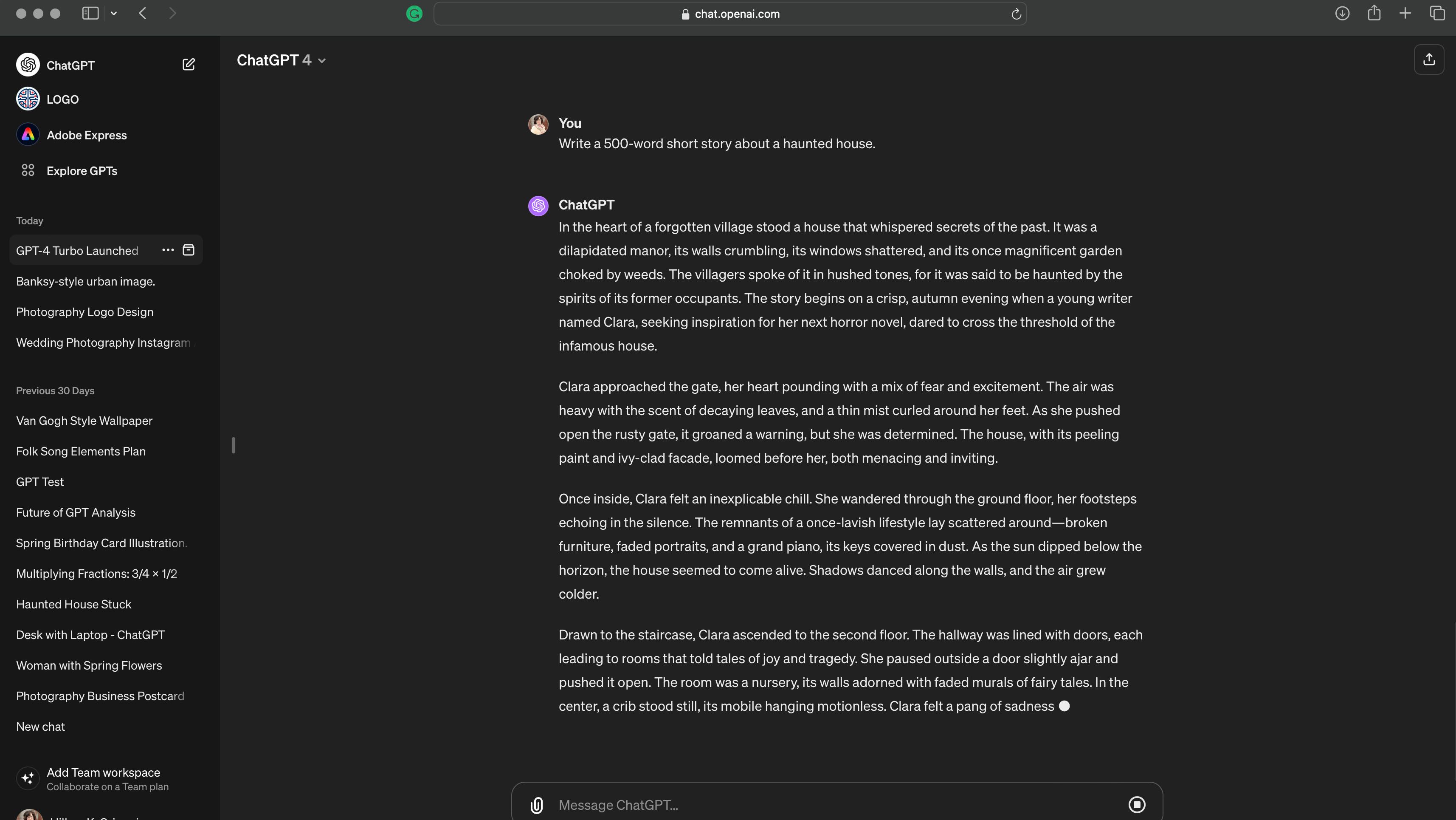The width and height of the screenshot is (1456, 820).
Task: Collapse the ChatGPT sidebar handle
Action: (234, 446)
